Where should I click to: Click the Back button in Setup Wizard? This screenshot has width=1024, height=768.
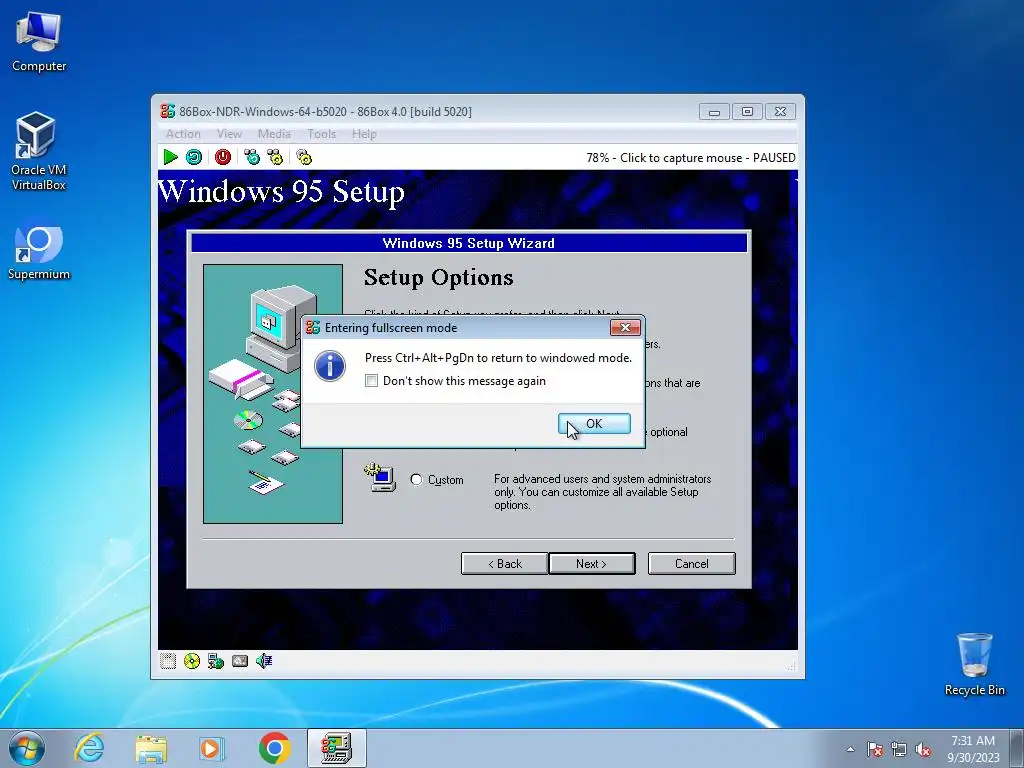[505, 564]
